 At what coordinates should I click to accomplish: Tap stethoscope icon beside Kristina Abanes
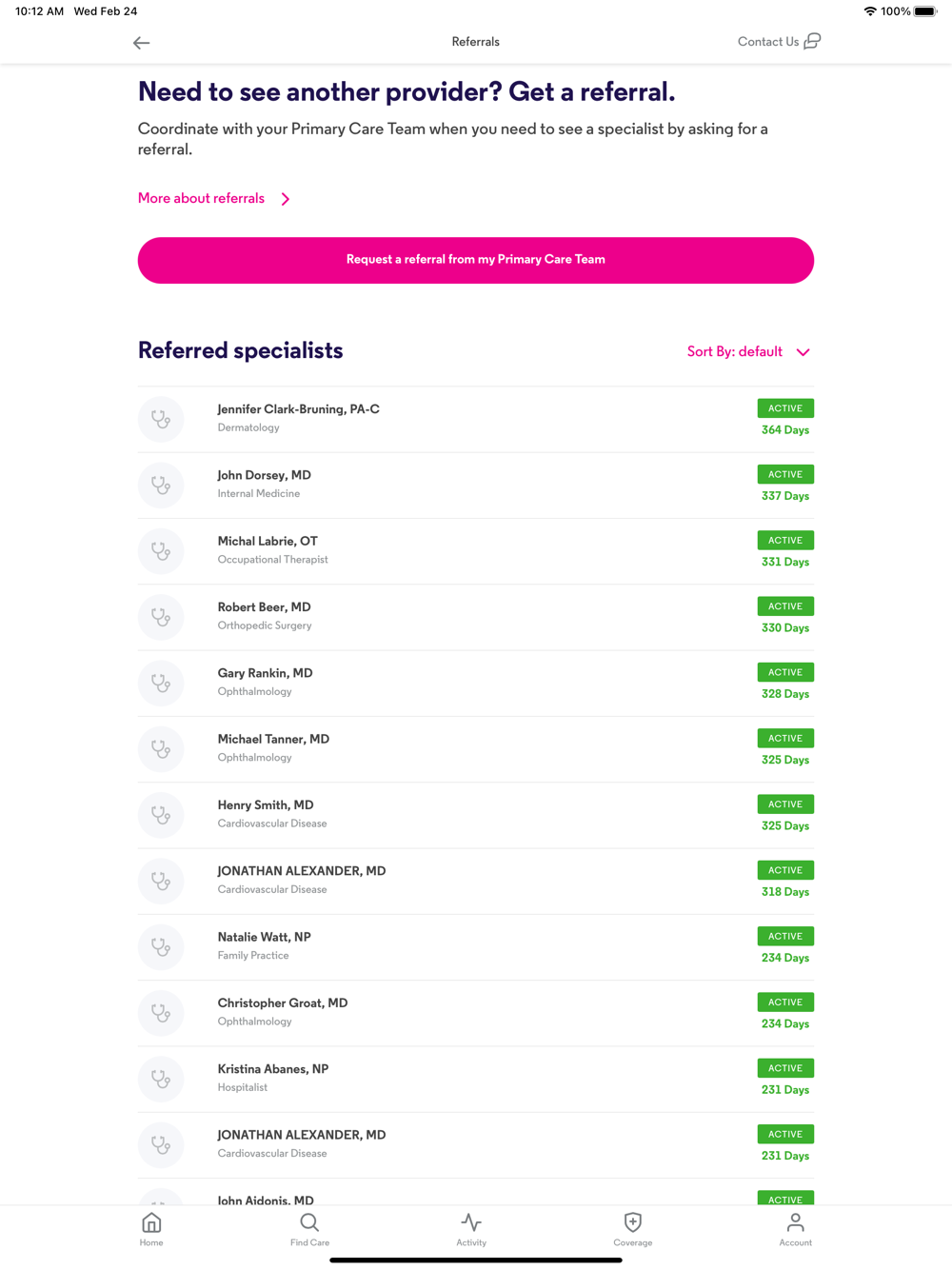[161, 1079]
